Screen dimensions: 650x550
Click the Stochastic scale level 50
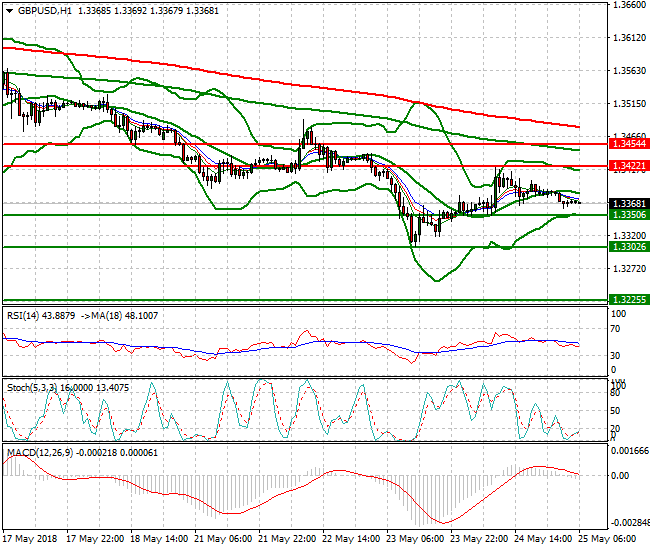click(616, 411)
